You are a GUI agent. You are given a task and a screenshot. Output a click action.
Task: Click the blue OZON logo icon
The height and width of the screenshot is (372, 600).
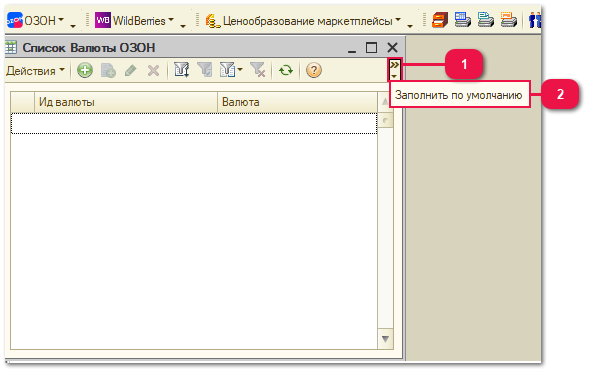15,20
